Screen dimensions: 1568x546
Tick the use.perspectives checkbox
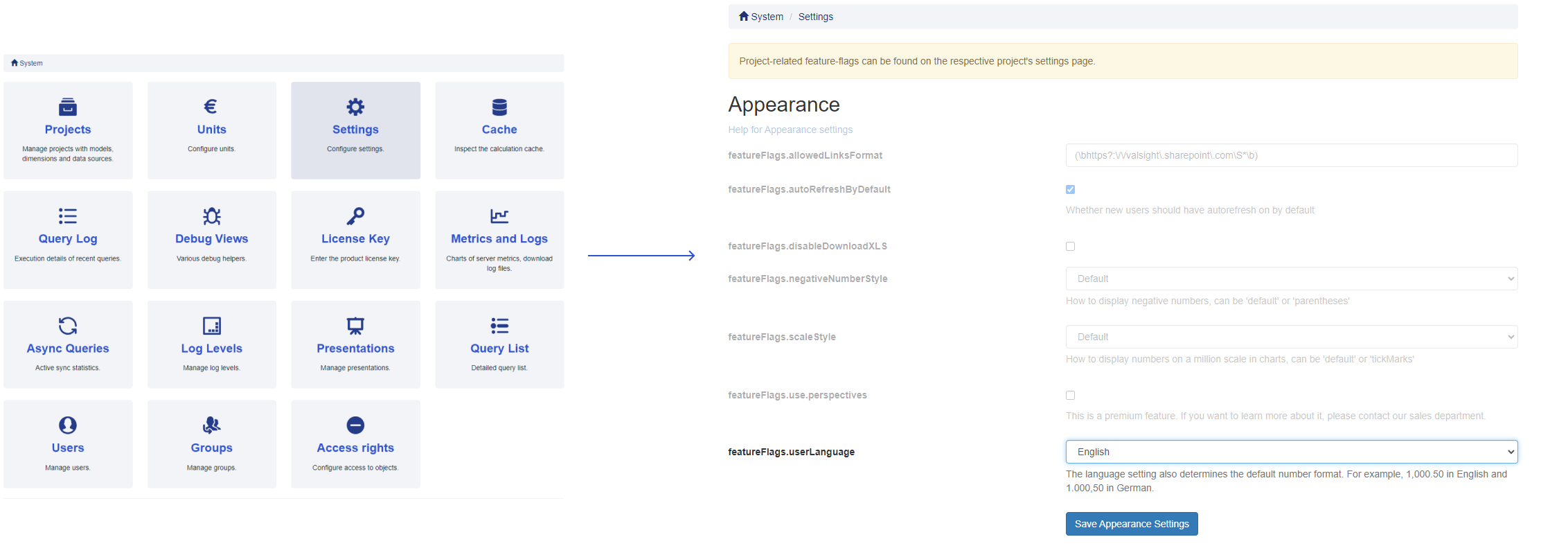(1070, 396)
